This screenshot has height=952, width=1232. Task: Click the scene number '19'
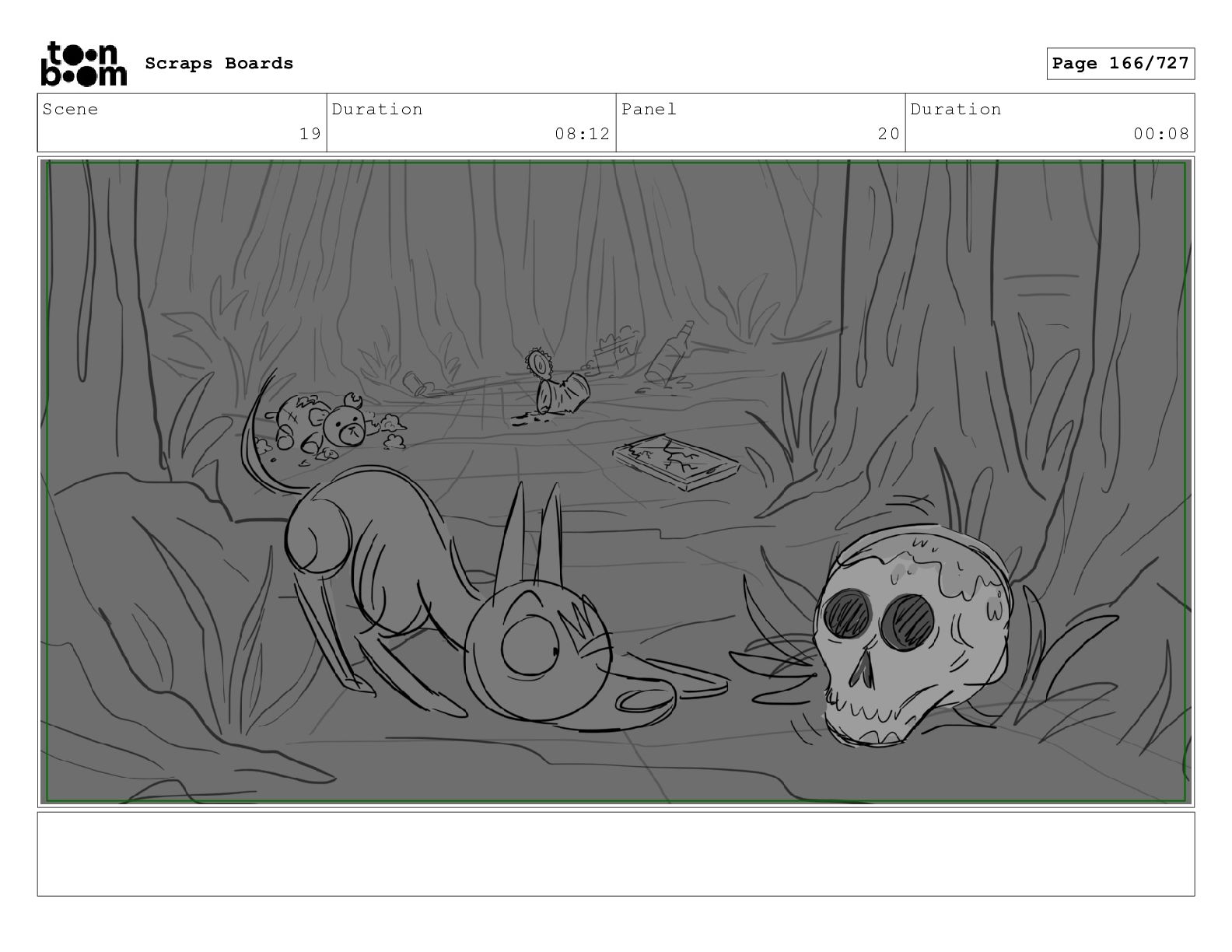coord(310,134)
